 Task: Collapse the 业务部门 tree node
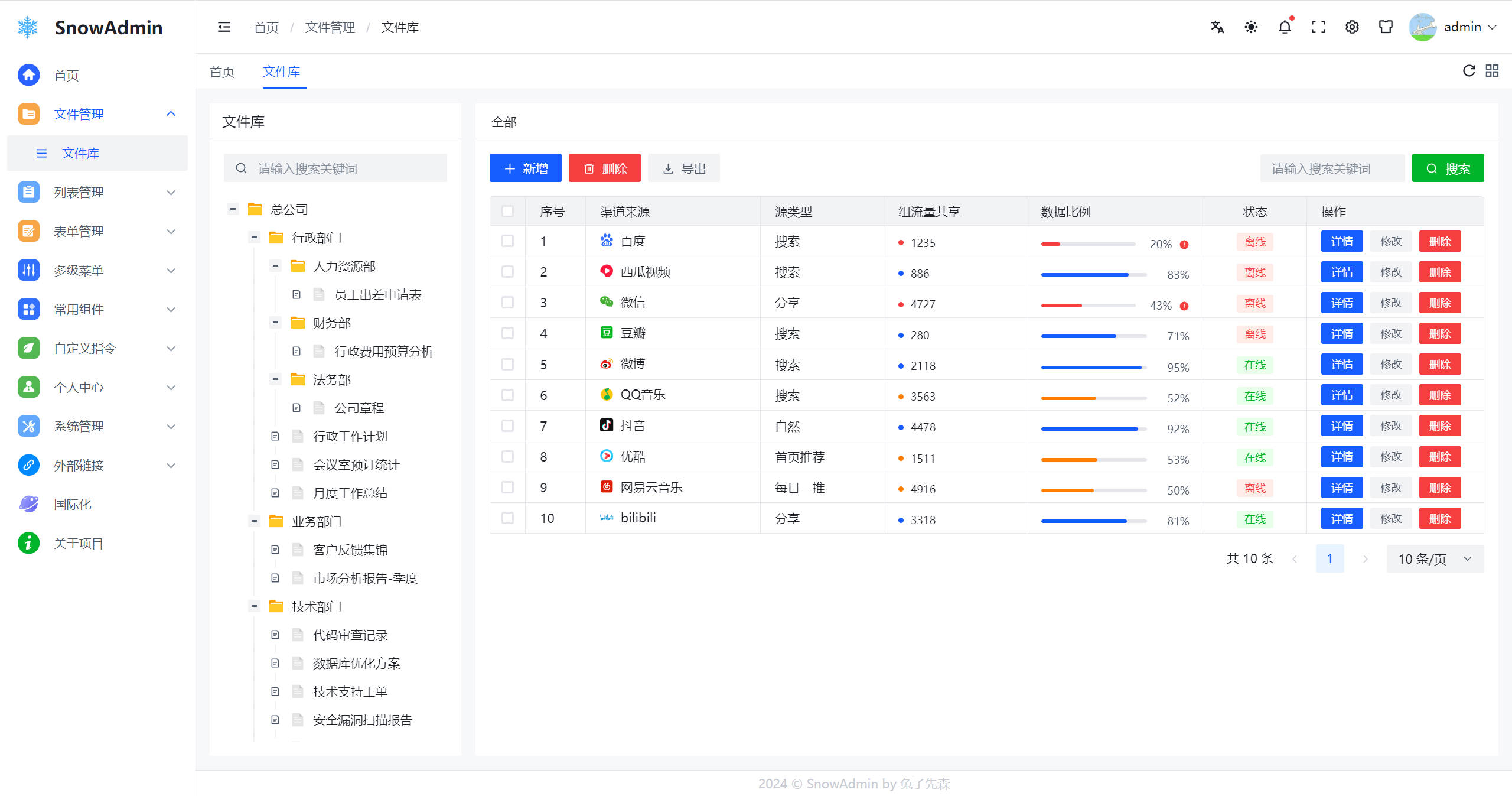pos(254,521)
